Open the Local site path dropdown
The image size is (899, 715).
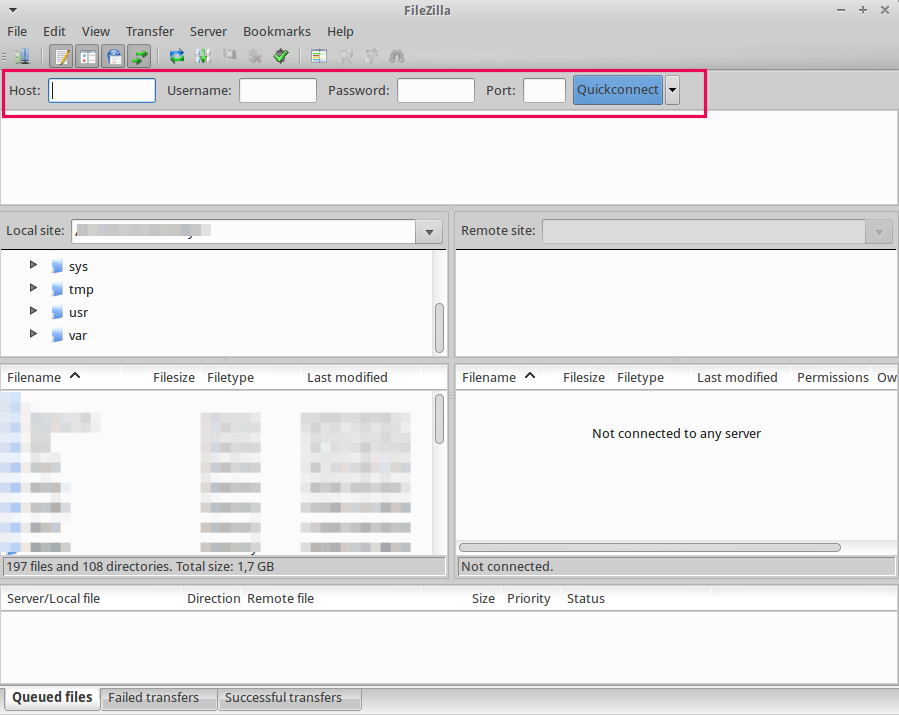click(429, 232)
